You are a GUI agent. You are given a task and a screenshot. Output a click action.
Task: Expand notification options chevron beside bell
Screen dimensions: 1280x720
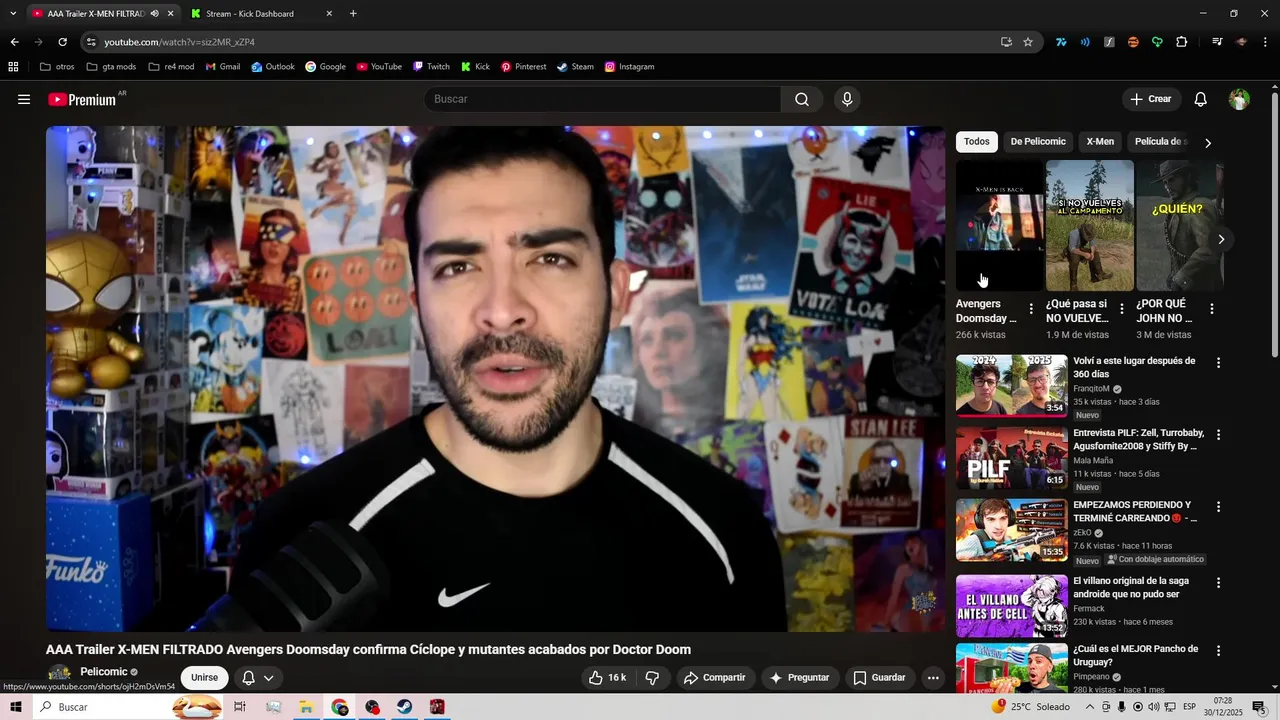point(268,678)
